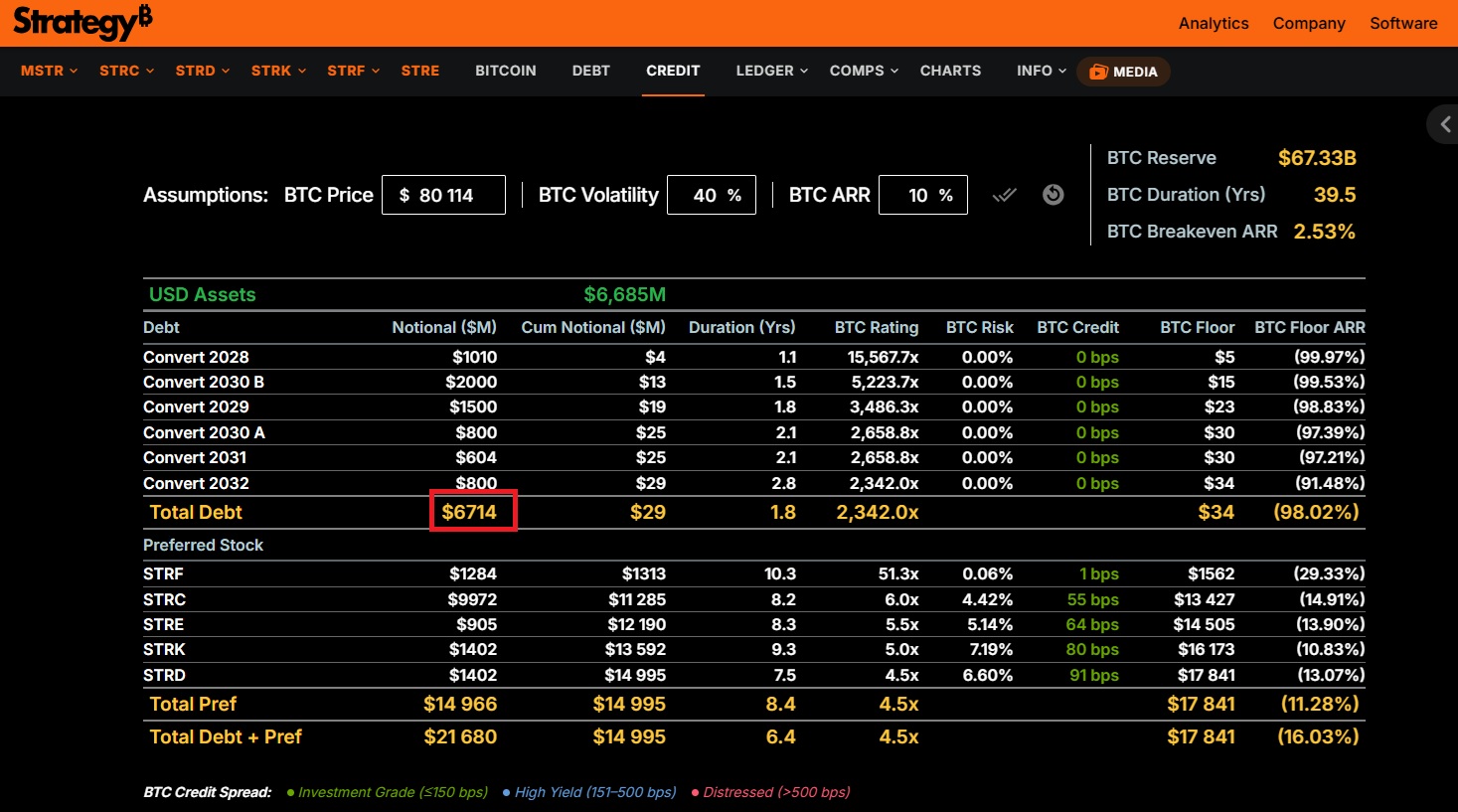Expand the STRC dropdown in navigation

click(x=126, y=71)
